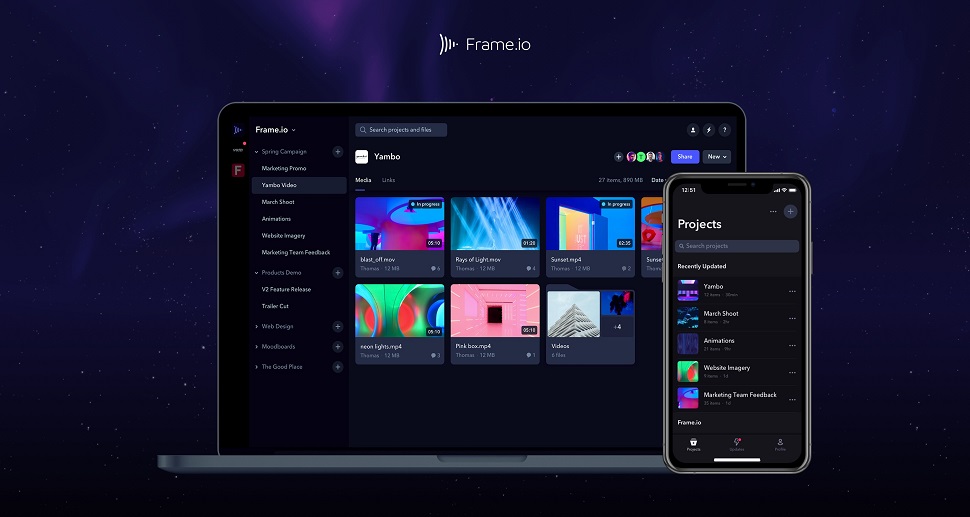Image resolution: width=970 pixels, height=517 pixels.
Task: Click the Share button
Action: tap(685, 157)
